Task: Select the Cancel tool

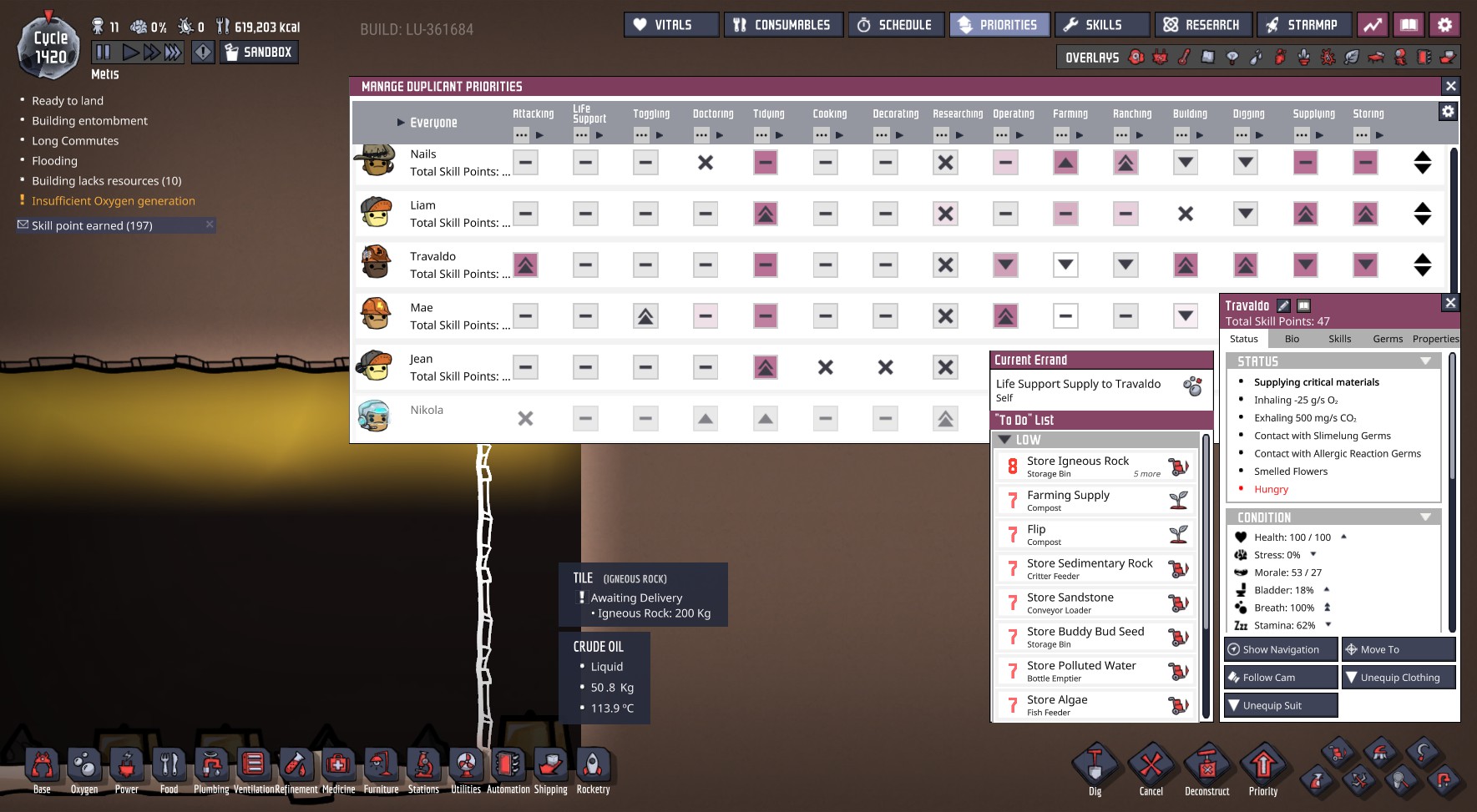Action: pyautogui.click(x=1151, y=764)
